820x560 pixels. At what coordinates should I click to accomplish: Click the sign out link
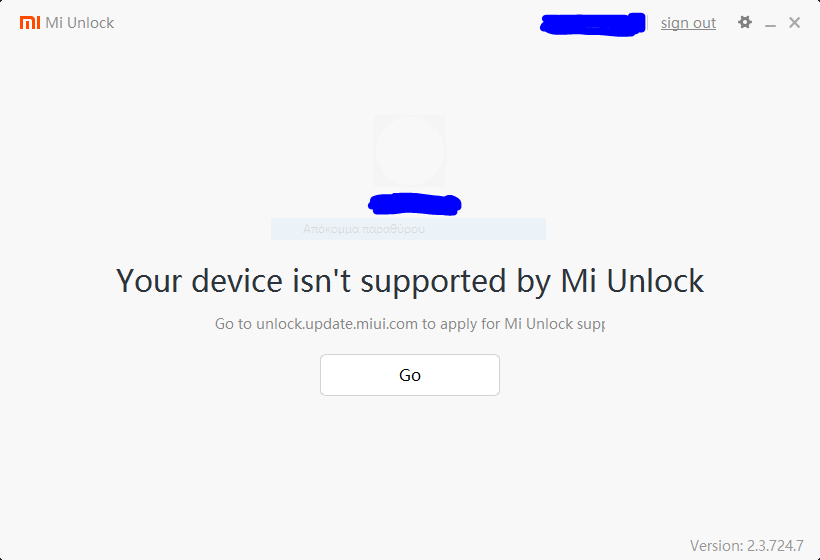[688, 23]
